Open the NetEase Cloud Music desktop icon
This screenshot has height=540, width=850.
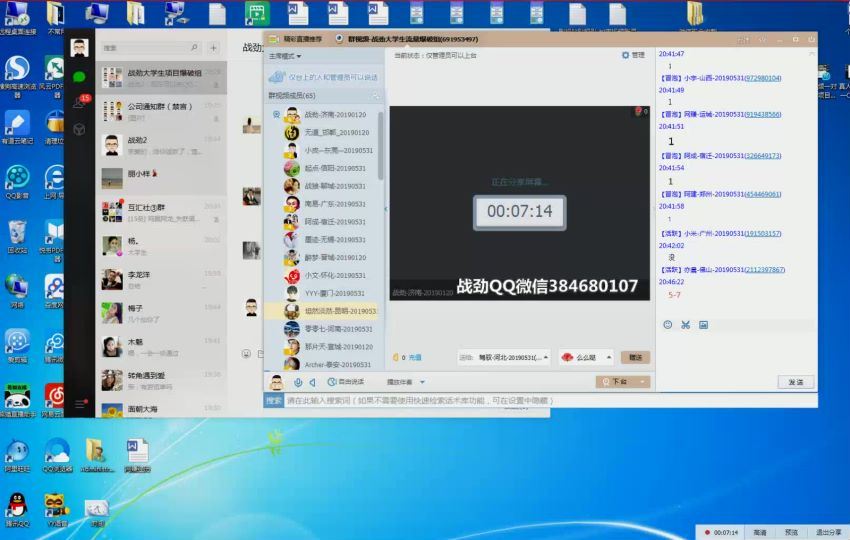click(54, 400)
